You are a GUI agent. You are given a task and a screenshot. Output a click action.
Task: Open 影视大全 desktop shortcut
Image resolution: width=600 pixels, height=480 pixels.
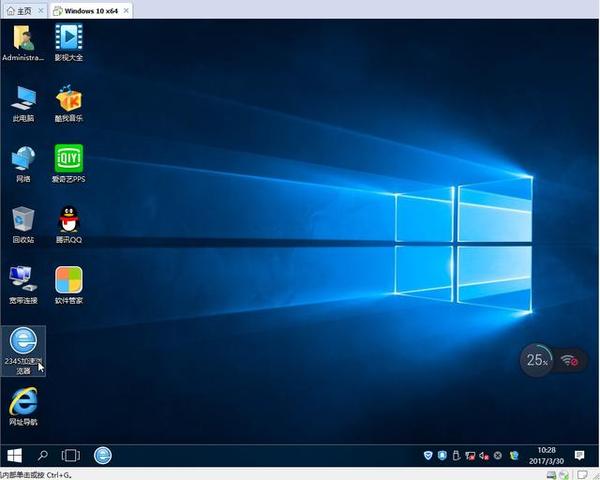coord(68,40)
